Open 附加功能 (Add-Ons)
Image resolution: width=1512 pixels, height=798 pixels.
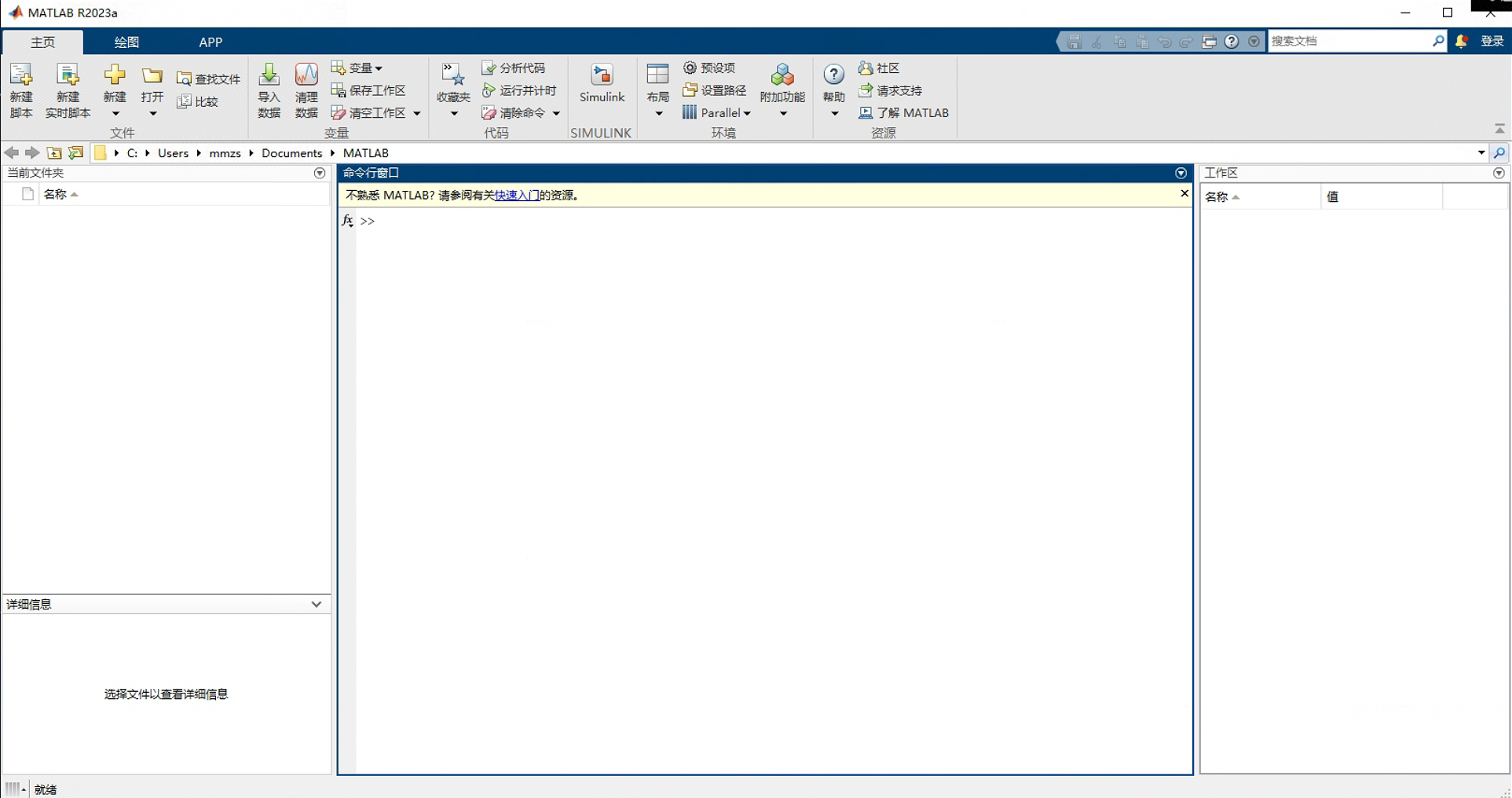[x=782, y=90]
